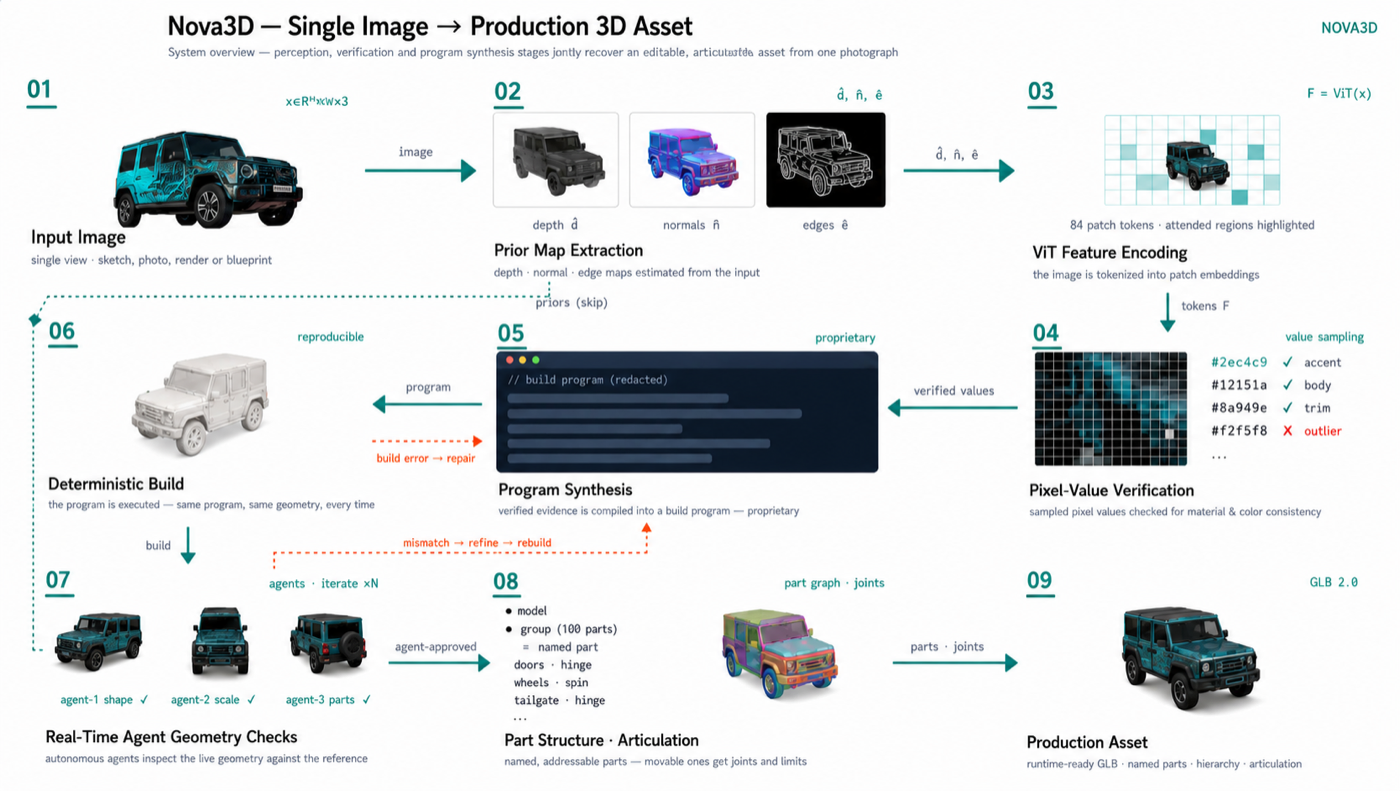The height and width of the screenshot is (791, 1400).
Task: Click the red outlier label
Action: [1323, 431]
